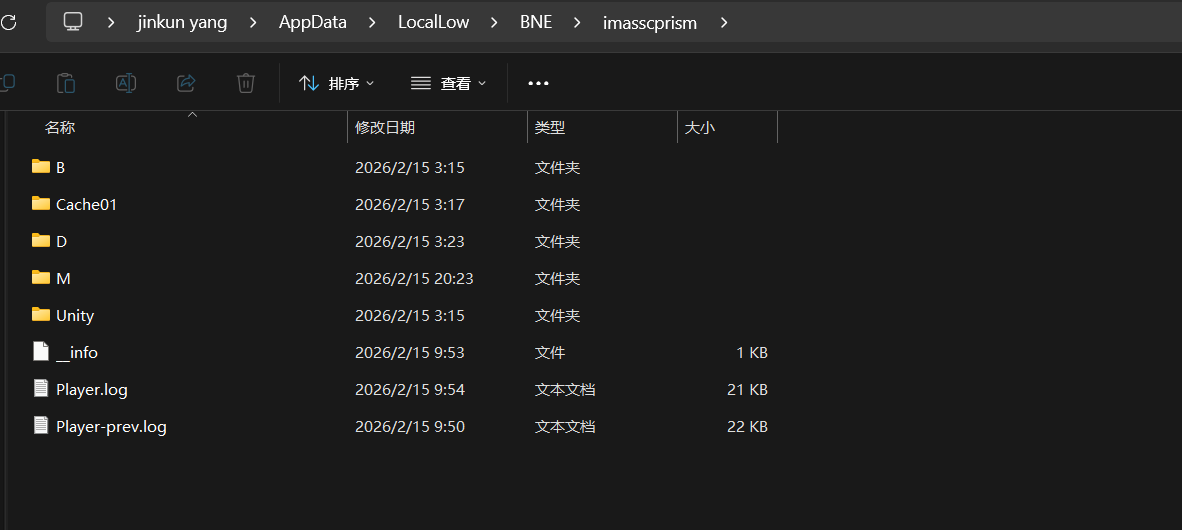
Task: Expand chevron after LocalLow
Action: tap(495, 23)
